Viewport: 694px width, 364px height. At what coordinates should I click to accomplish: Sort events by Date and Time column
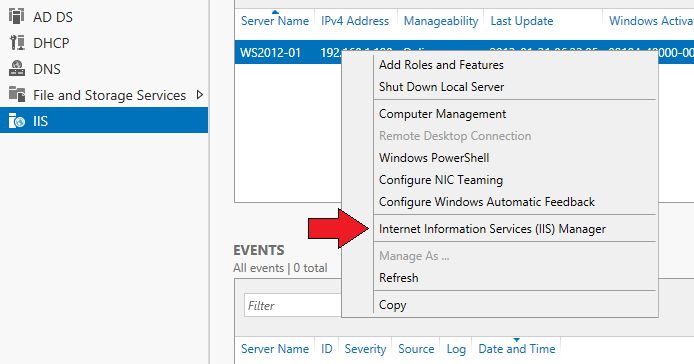point(517,349)
